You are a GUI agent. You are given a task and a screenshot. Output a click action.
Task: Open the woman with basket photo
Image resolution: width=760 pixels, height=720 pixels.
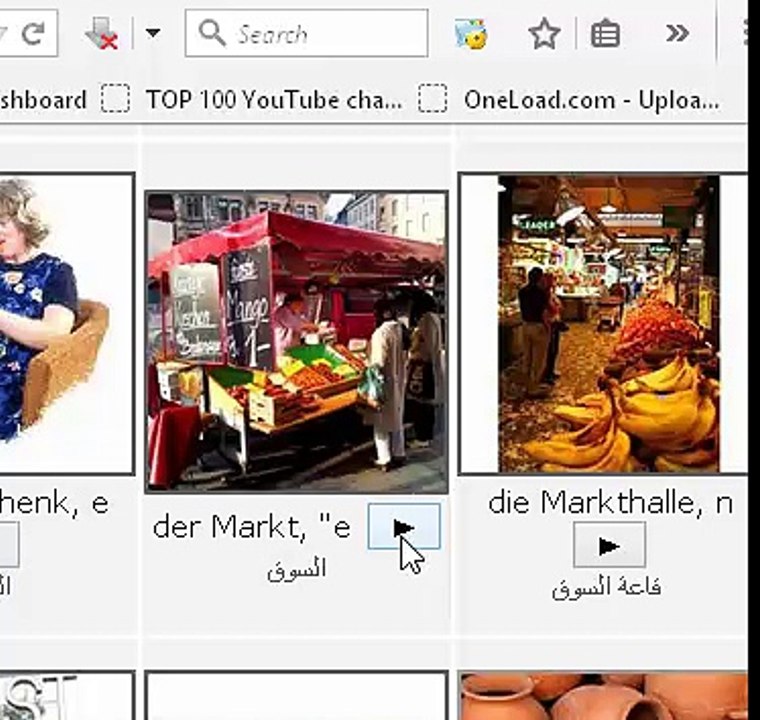click(x=67, y=323)
